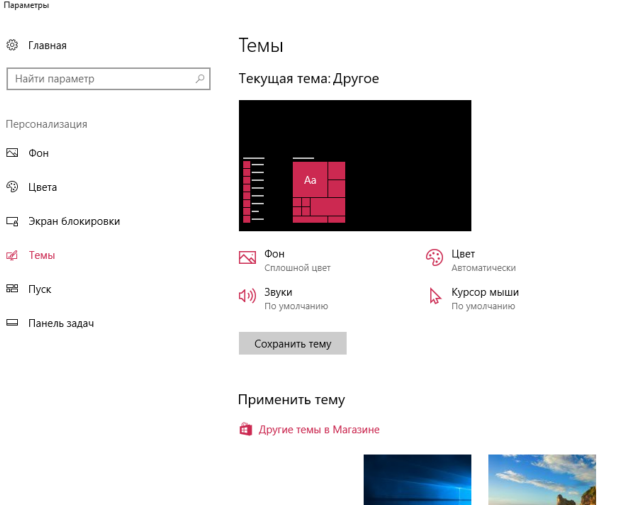
Task: Open the Главная settings home label
Action: (47, 45)
